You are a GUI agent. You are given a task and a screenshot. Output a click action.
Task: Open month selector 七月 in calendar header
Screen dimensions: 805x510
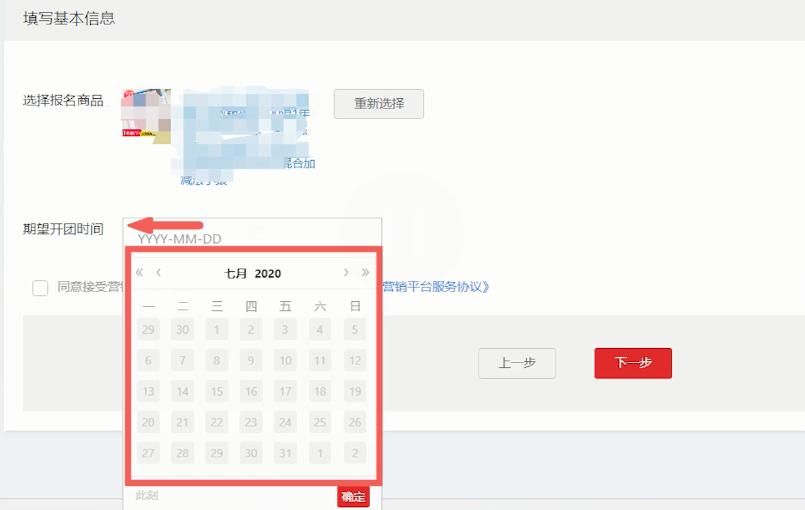pyautogui.click(x=237, y=273)
